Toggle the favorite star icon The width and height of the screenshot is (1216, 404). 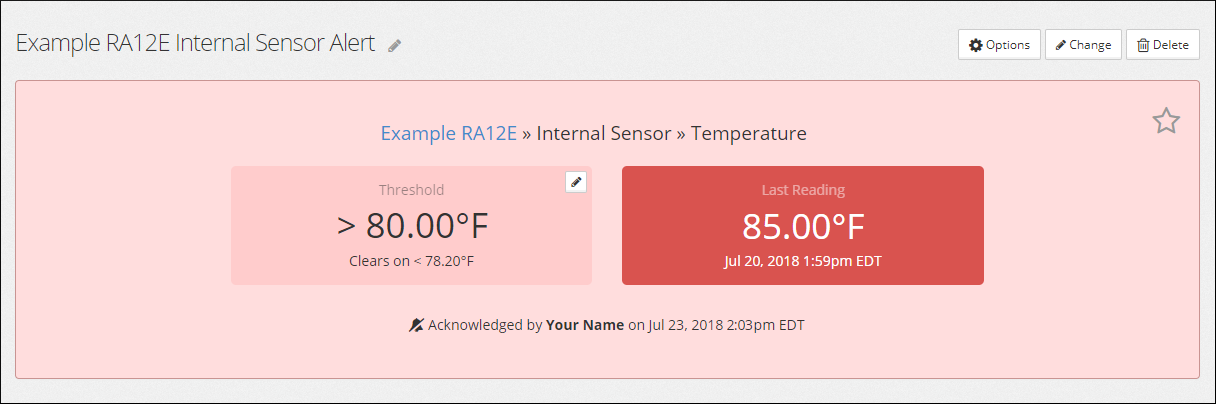point(1166,122)
